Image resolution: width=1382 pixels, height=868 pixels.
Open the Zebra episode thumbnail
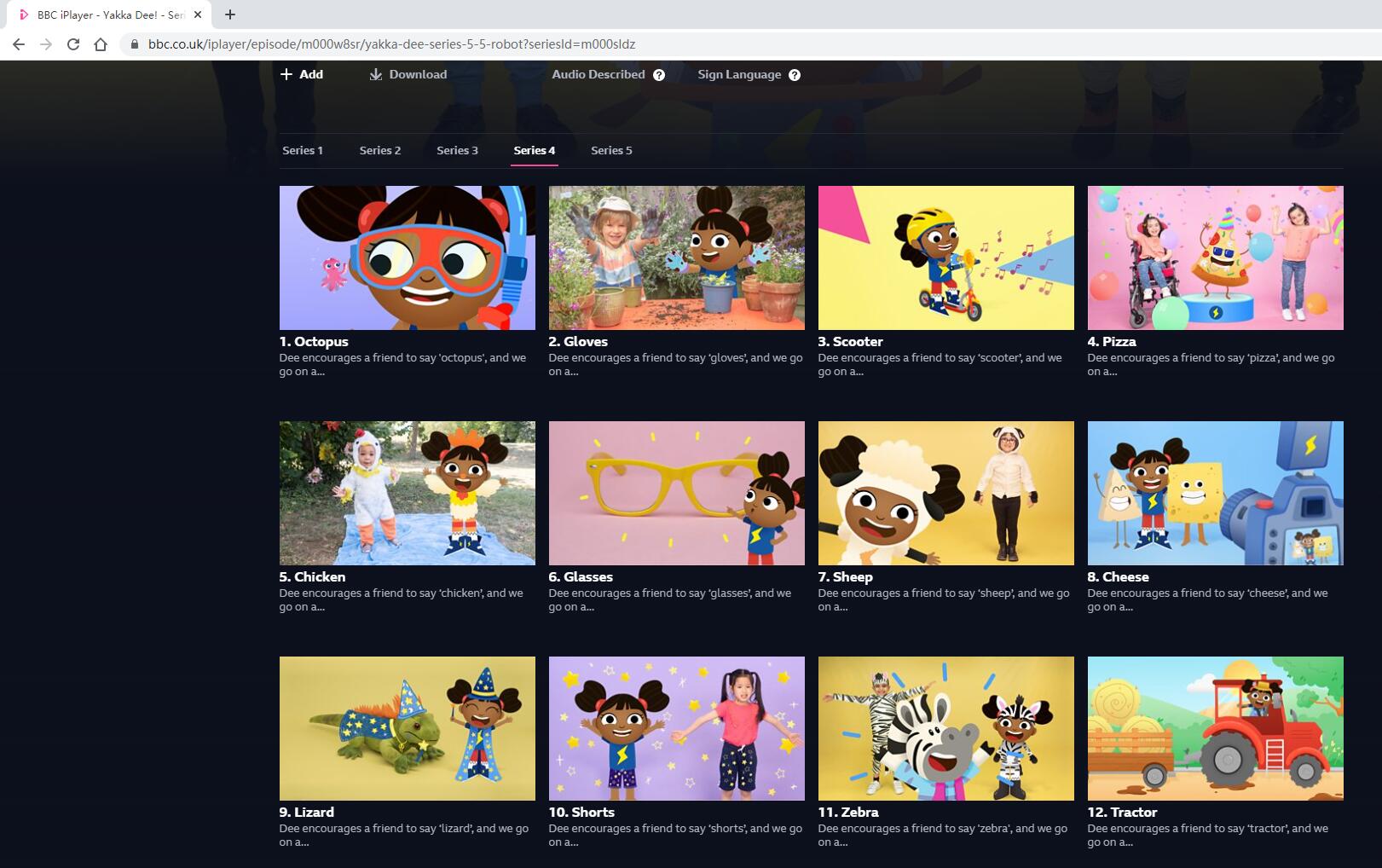pyautogui.click(x=946, y=728)
